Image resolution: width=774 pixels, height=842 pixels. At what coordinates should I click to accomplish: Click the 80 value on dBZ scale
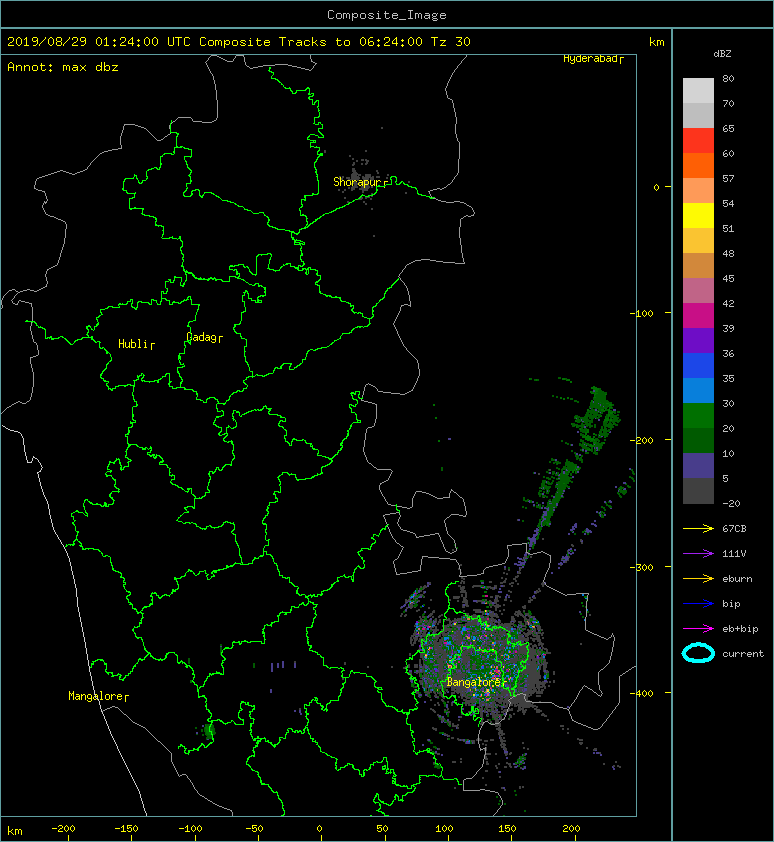point(728,78)
